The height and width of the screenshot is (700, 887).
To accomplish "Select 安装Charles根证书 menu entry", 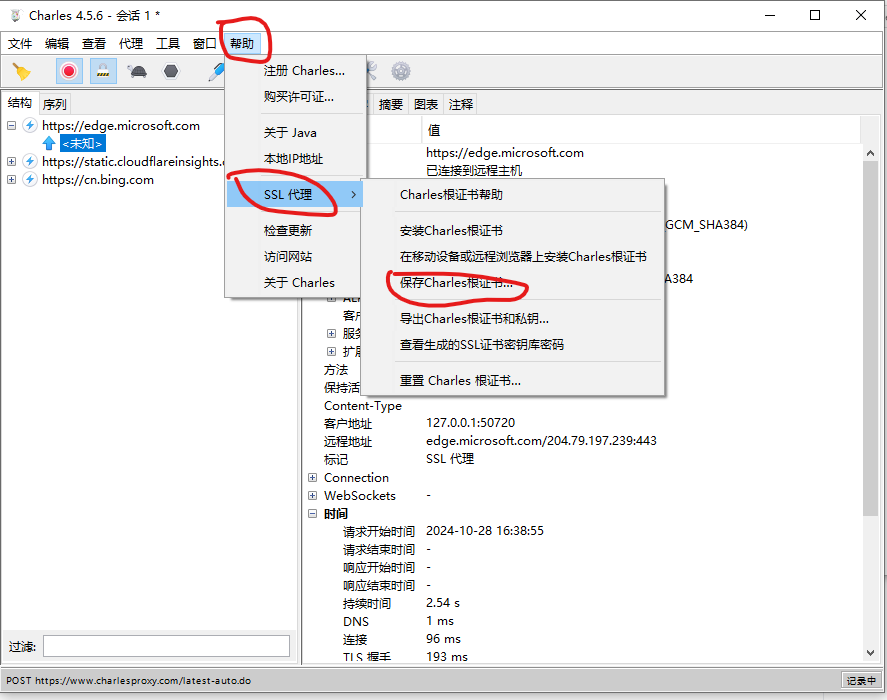I will 450,231.
